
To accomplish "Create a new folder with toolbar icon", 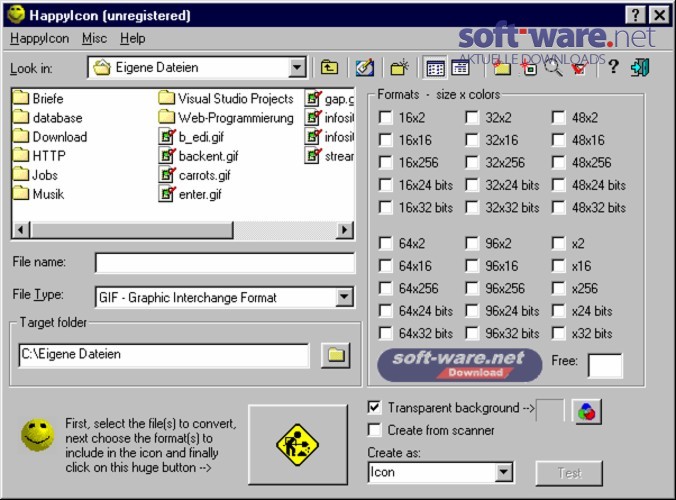I will pos(399,68).
